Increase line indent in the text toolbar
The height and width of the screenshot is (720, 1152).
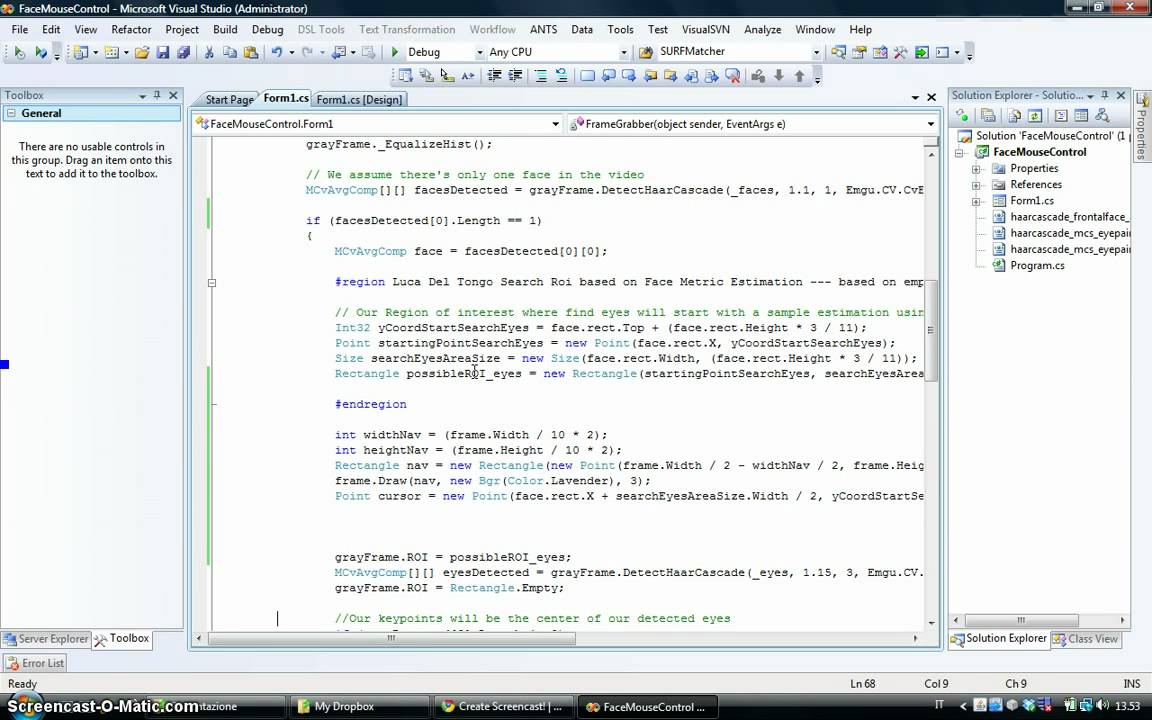click(515, 76)
